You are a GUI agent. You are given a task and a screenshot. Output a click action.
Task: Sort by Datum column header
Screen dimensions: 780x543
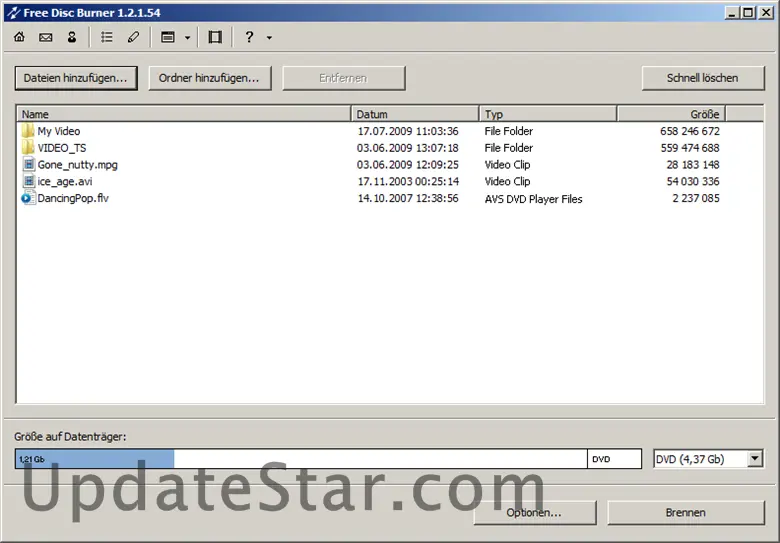[x=415, y=114]
